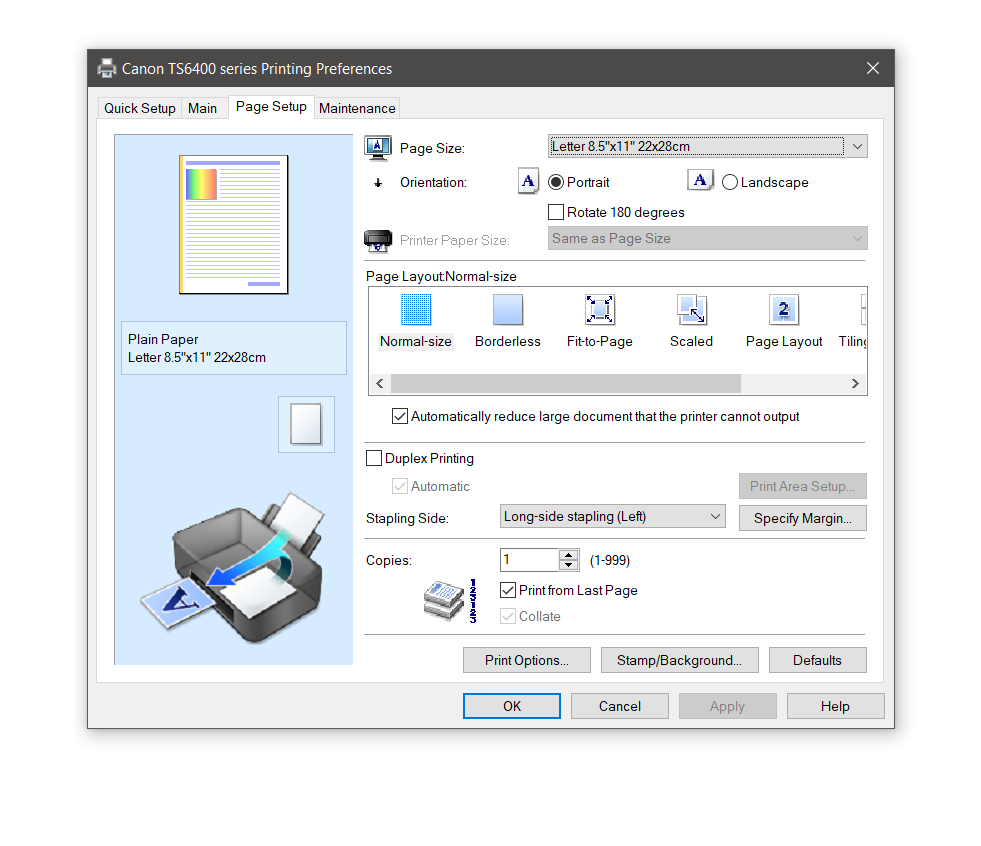This screenshot has width=981, height=846.
Task: Open the Maintenance tab
Action: tap(356, 107)
